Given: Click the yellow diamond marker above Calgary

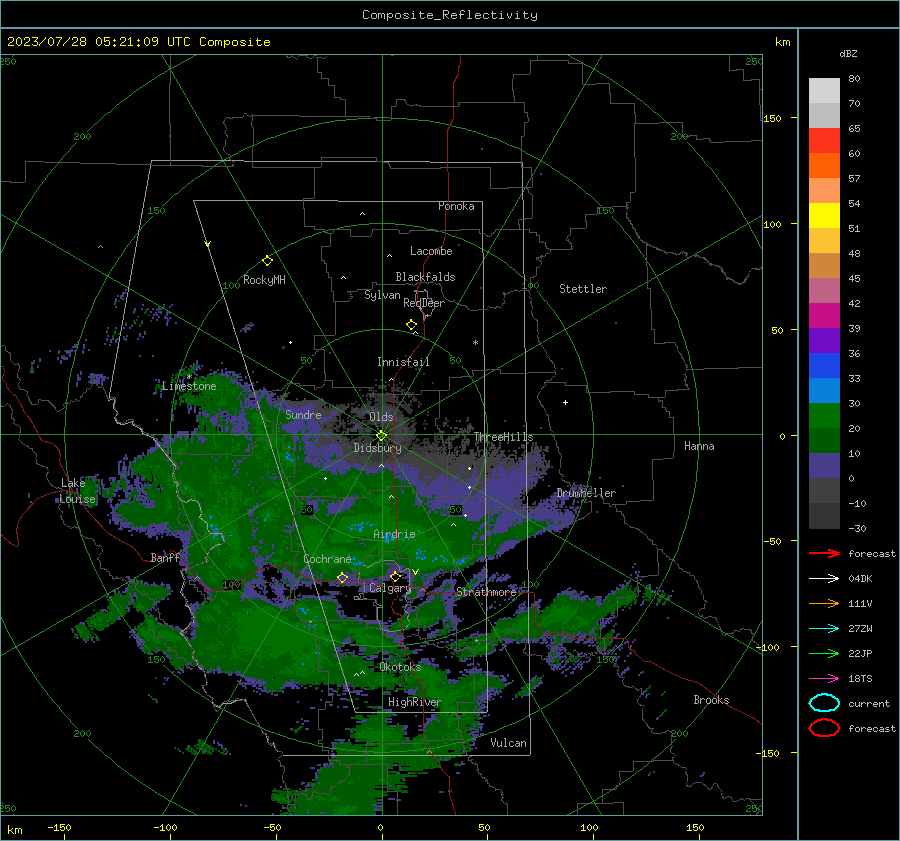Looking at the screenshot, I should pos(395,576).
